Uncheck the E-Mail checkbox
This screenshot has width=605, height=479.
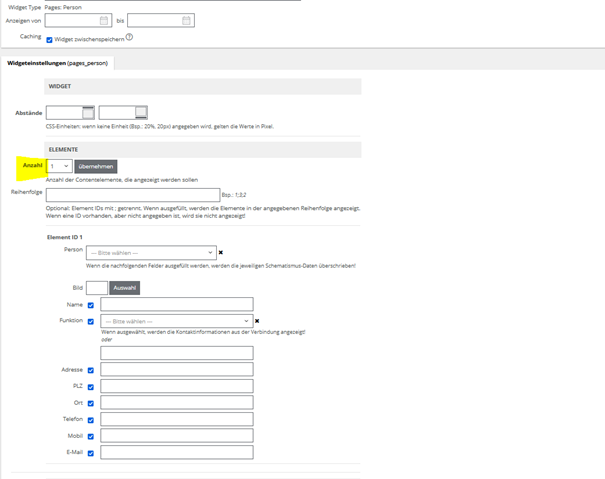click(91, 453)
